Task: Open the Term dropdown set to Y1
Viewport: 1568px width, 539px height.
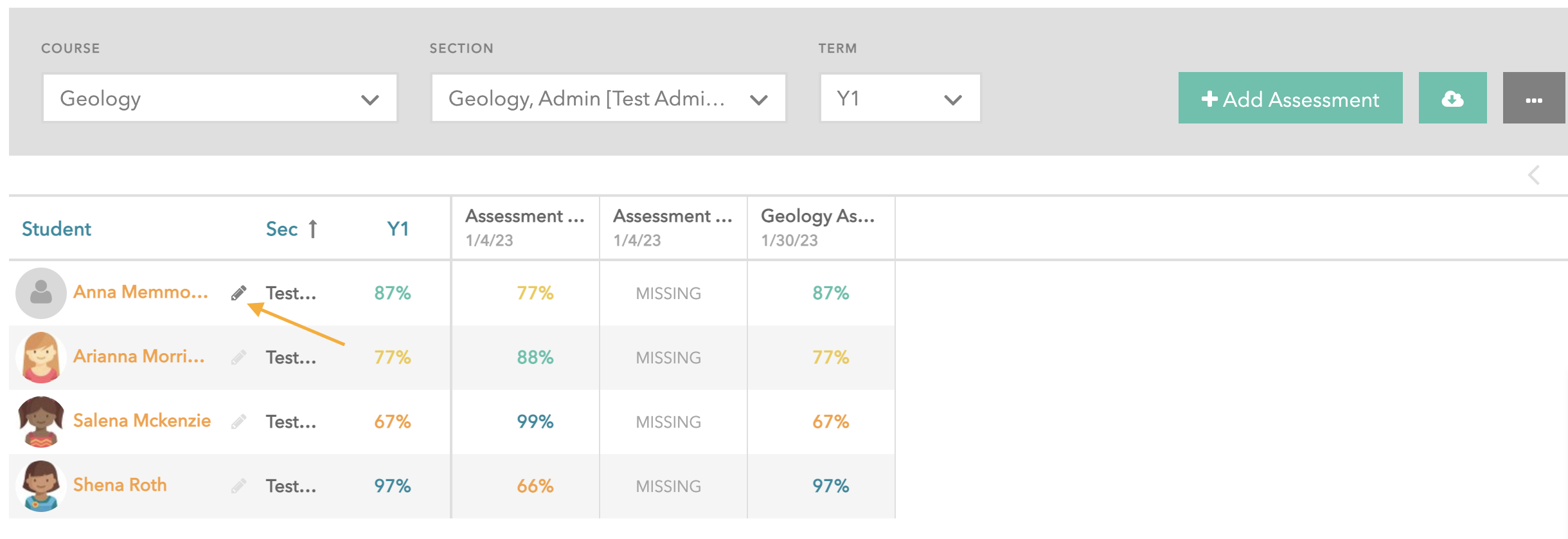Action: [900, 98]
